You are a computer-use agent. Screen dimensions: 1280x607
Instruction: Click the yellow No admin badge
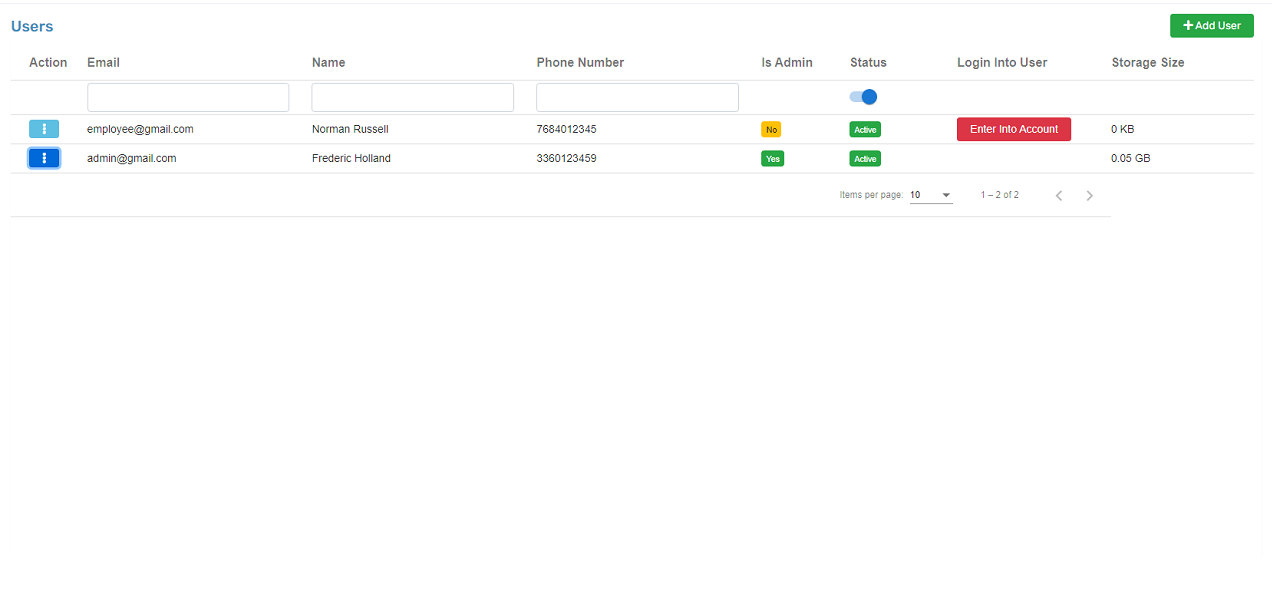[x=771, y=130]
